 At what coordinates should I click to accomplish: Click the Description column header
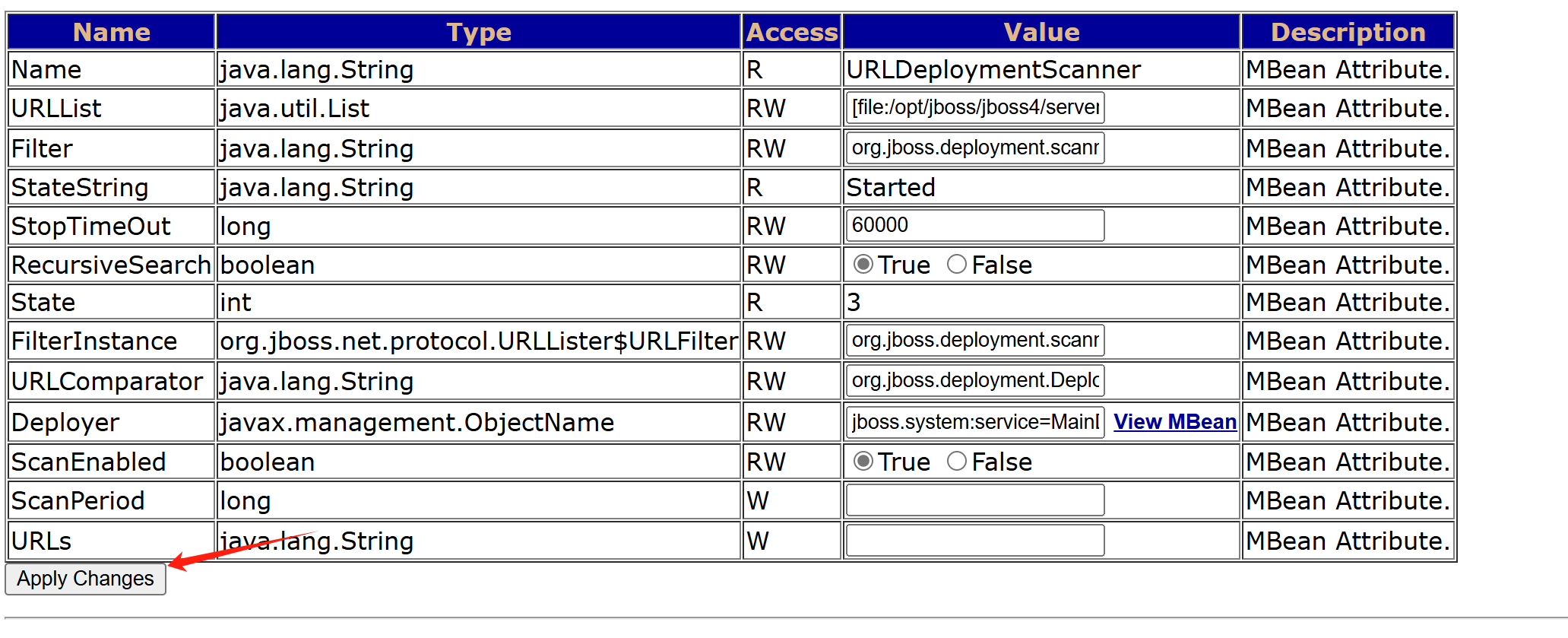1348,32
